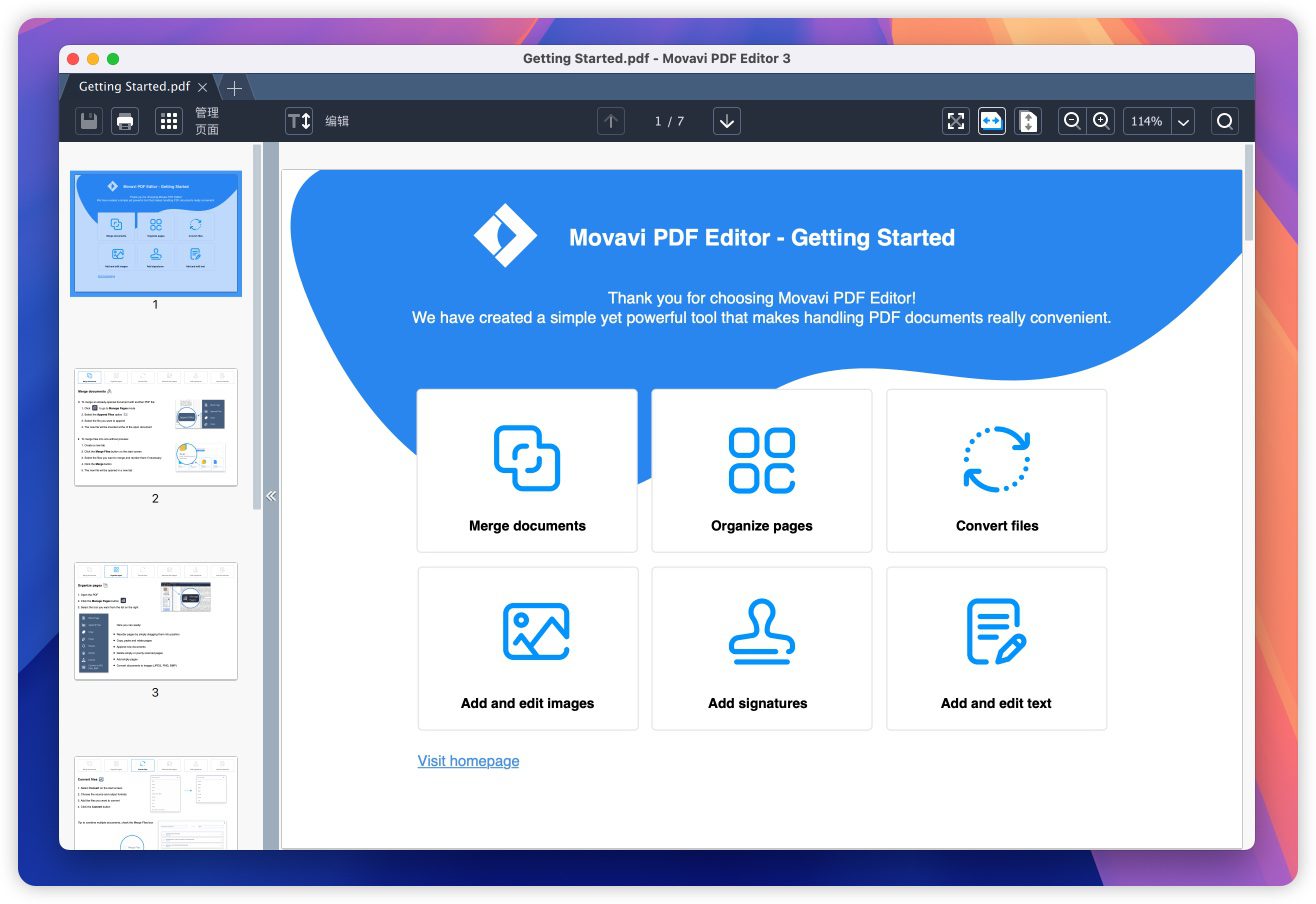
Task: Click the Merge documents card icon
Action: [527, 458]
